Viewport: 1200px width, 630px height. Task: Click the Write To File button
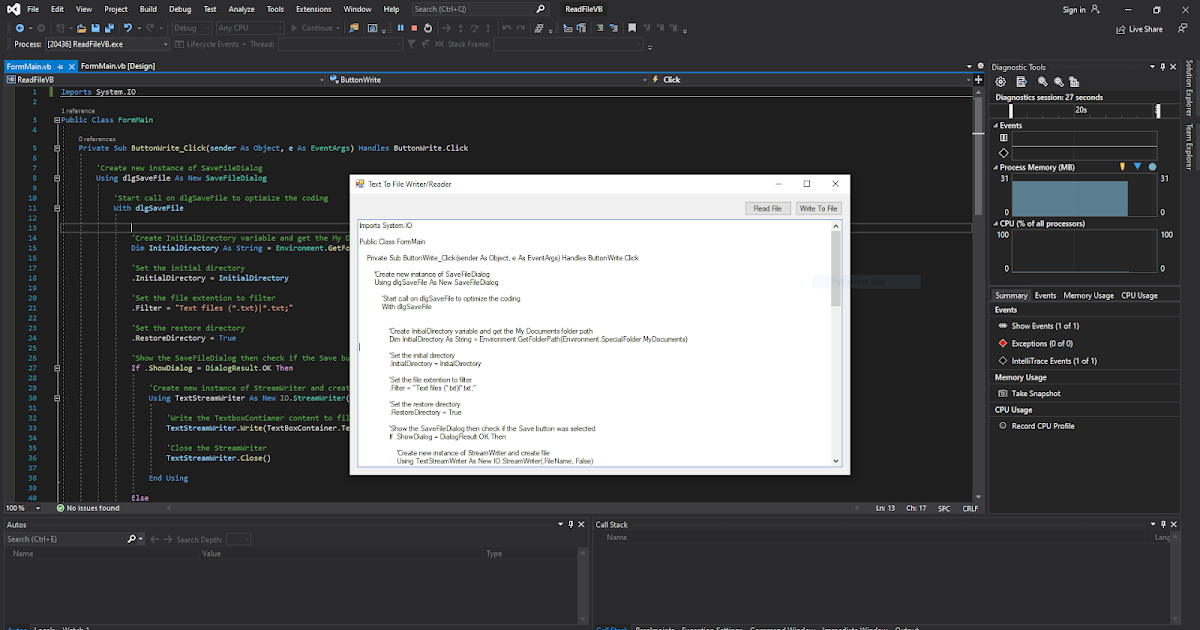(x=818, y=208)
